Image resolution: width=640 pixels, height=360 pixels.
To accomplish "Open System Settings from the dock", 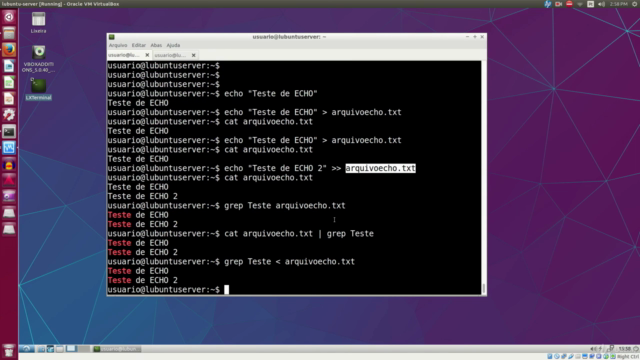I will point(9,115).
